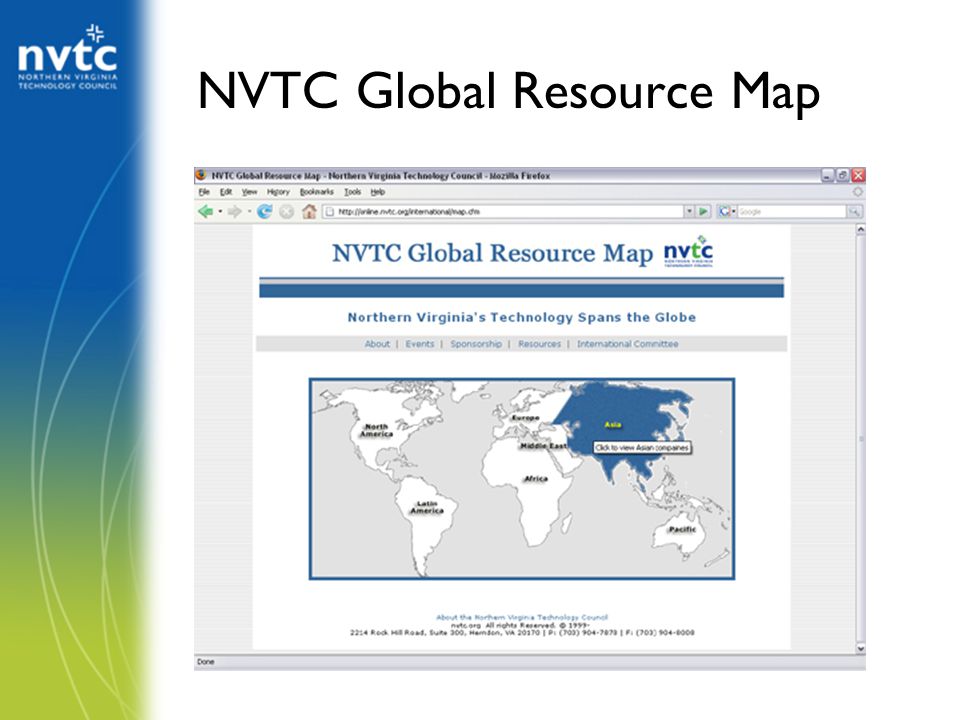Open the Bookmarks menu
The width and height of the screenshot is (960, 720).
pyautogui.click(x=317, y=192)
